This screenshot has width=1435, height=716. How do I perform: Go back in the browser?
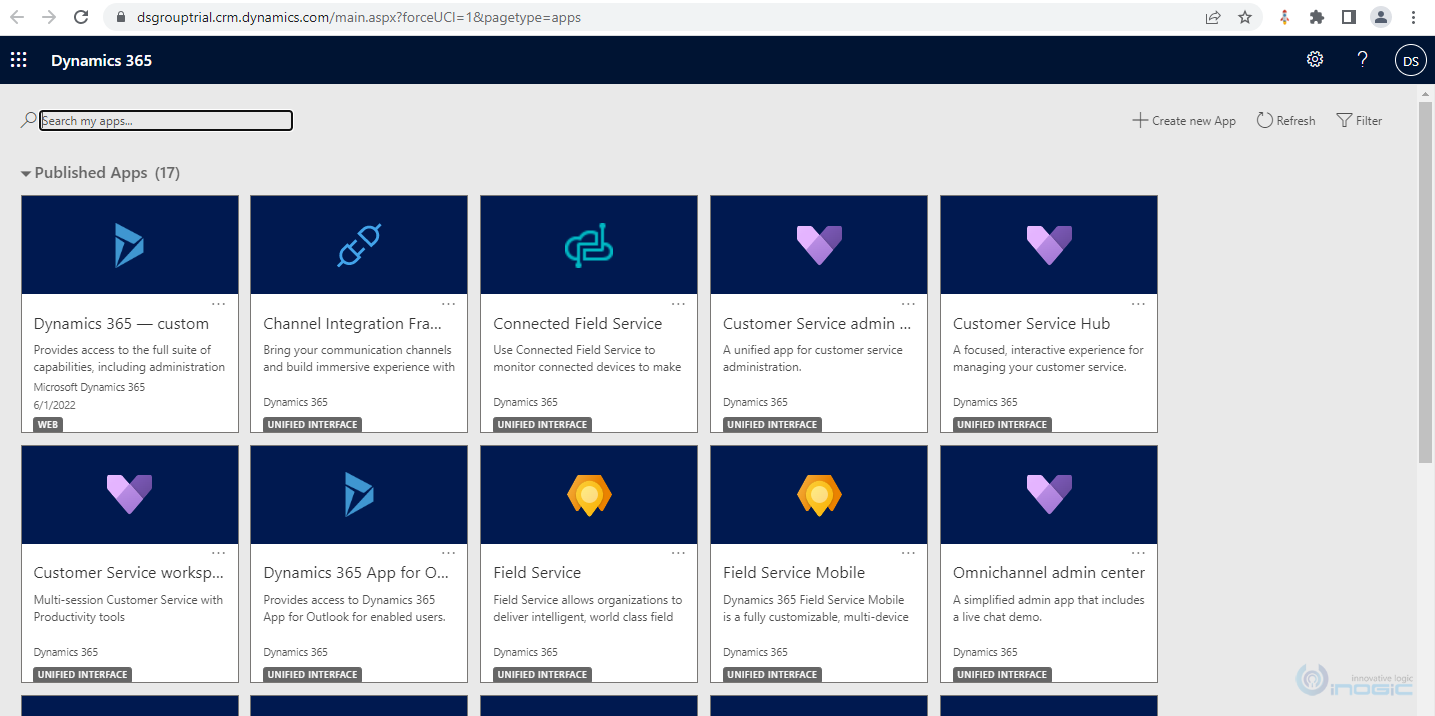pos(18,17)
